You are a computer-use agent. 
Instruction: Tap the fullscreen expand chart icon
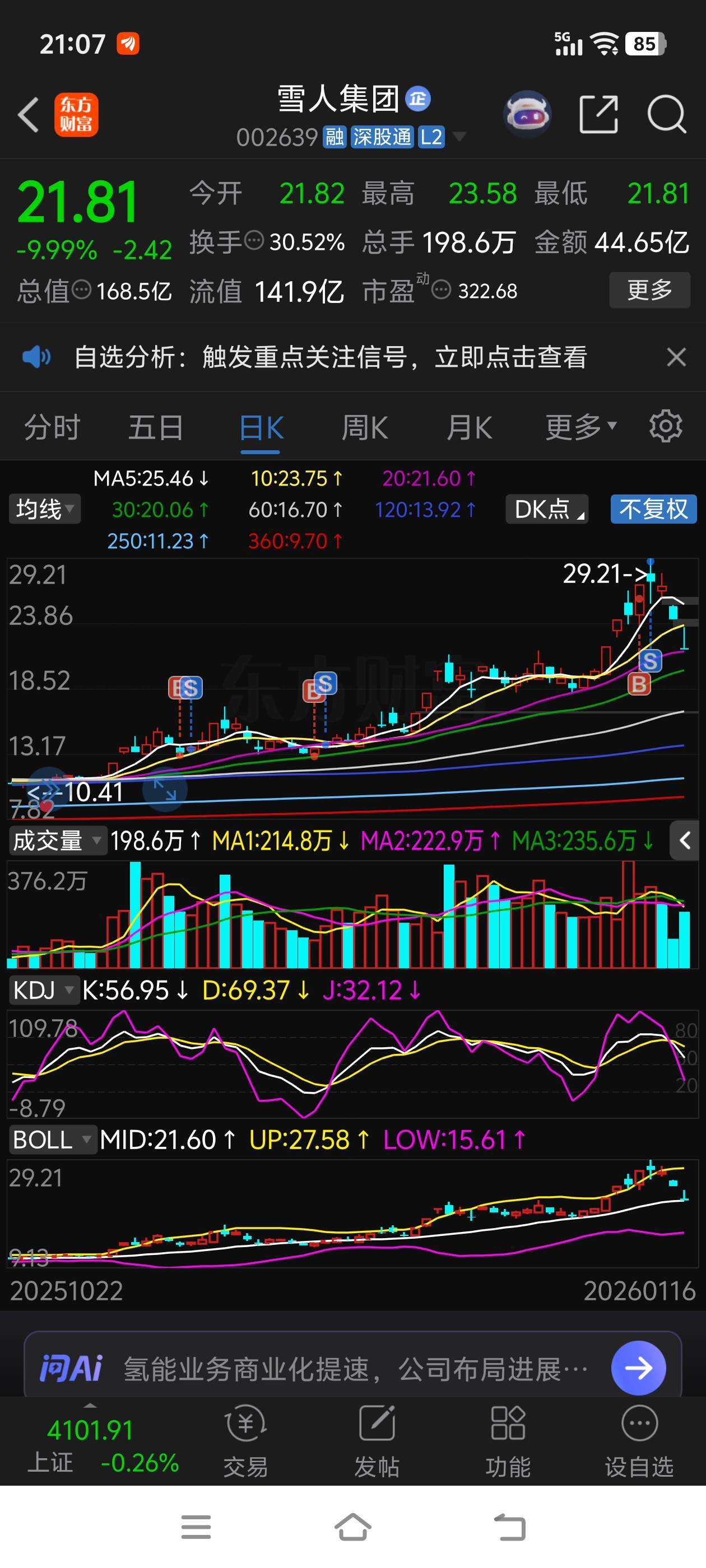pyautogui.click(x=165, y=790)
